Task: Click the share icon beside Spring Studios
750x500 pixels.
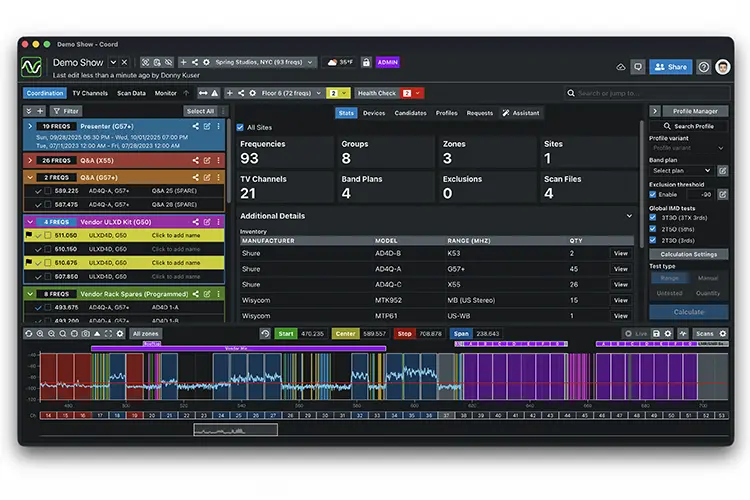Action: click(195, 62)
